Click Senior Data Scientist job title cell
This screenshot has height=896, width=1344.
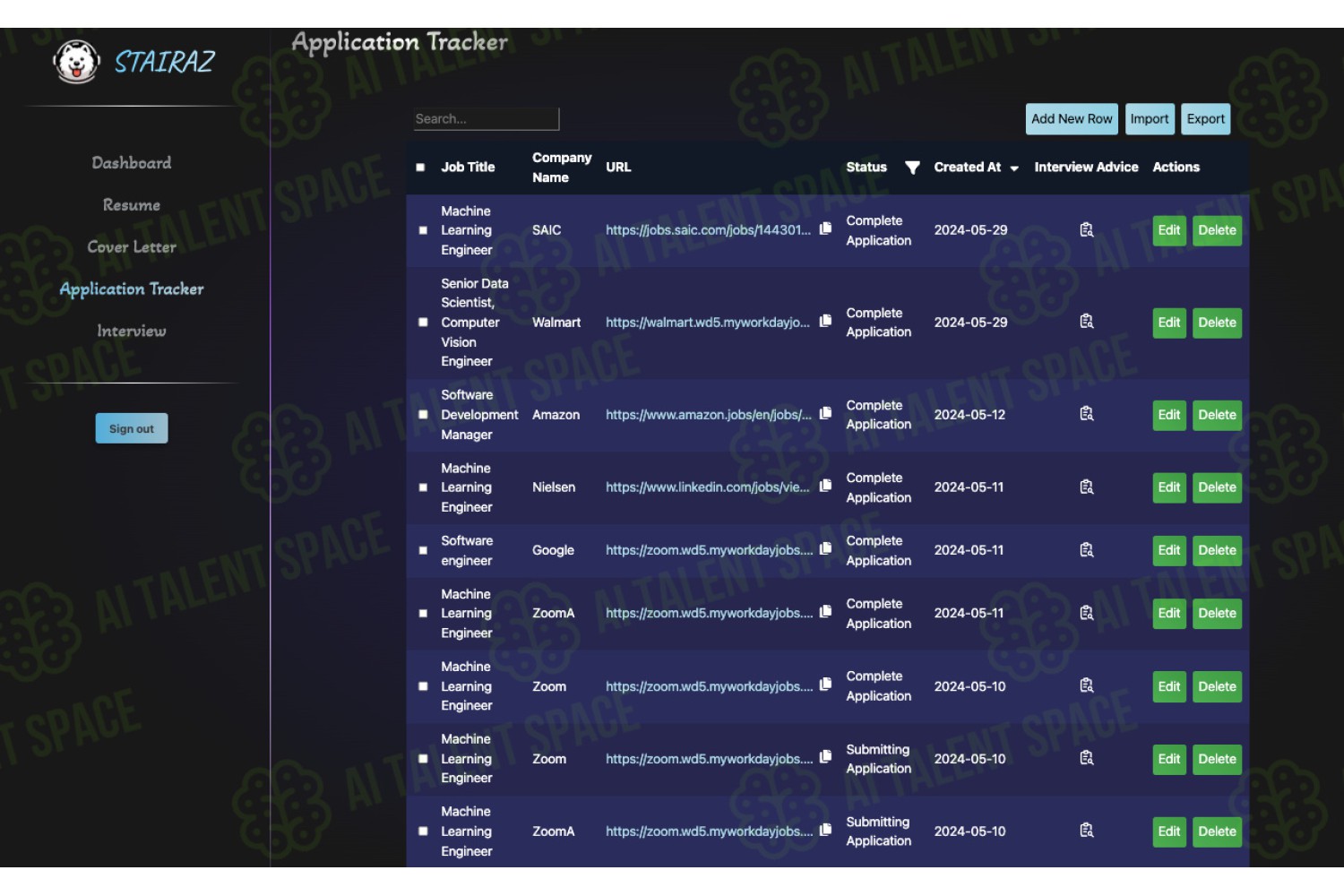tap(475, 323)
